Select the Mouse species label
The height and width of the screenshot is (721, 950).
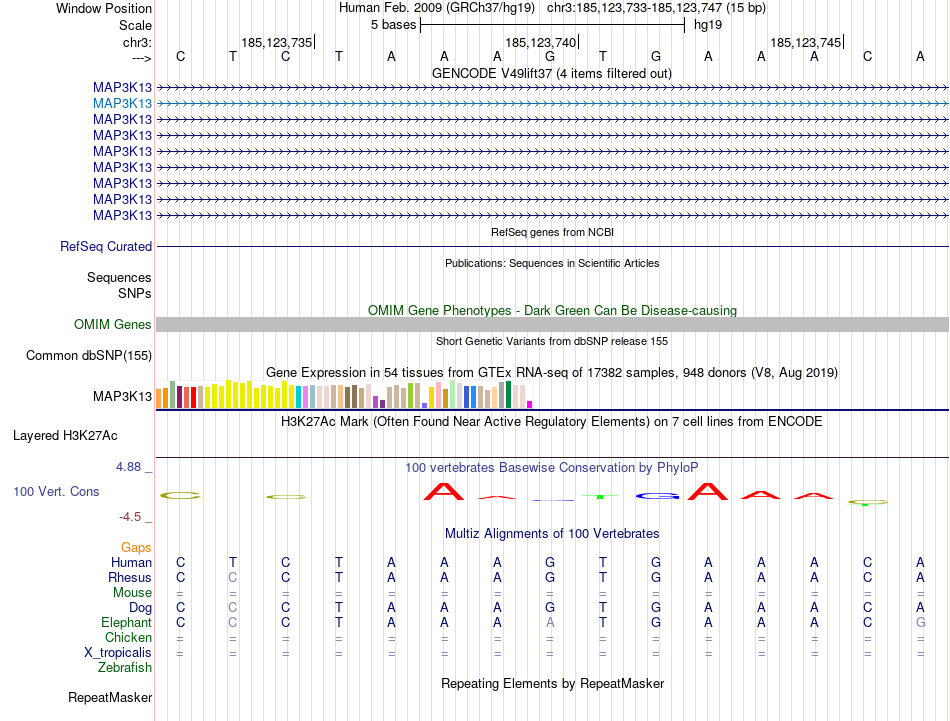pos(132,593)
